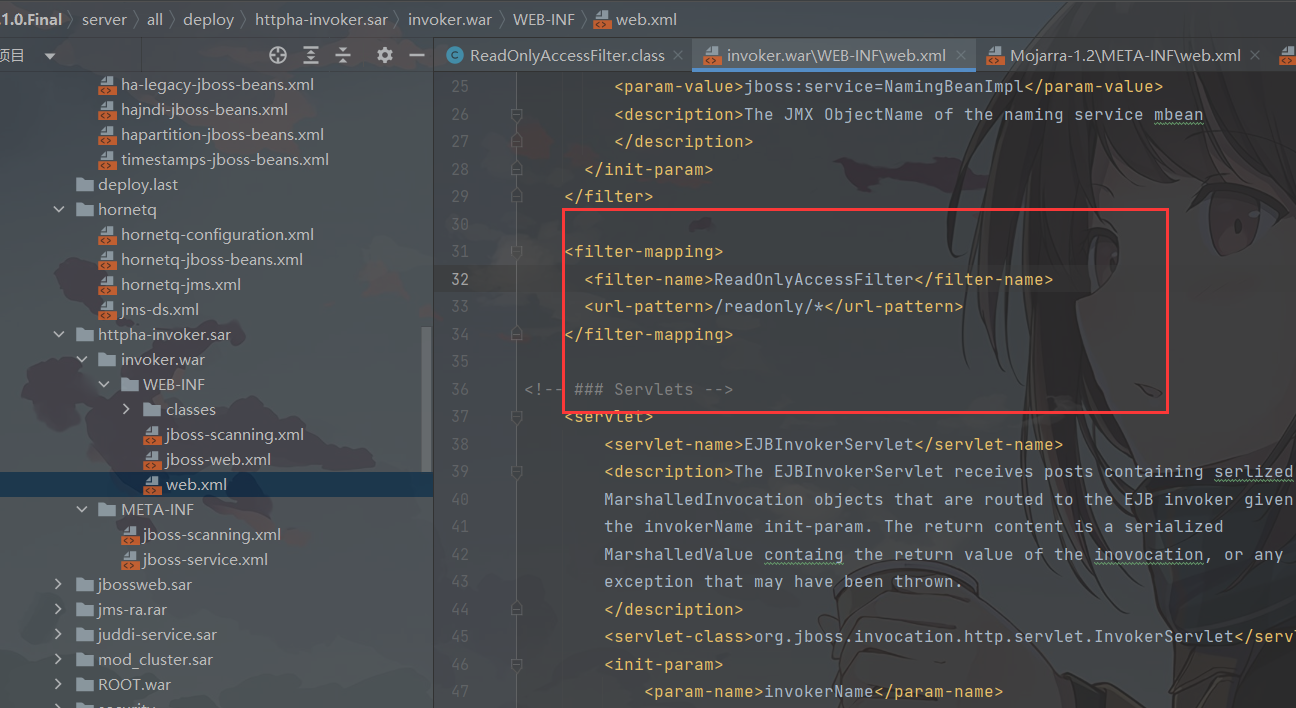The height and width of the screenshot is (708, 1296).
Task: Open project panel settings gear
Action: (385, 56)
